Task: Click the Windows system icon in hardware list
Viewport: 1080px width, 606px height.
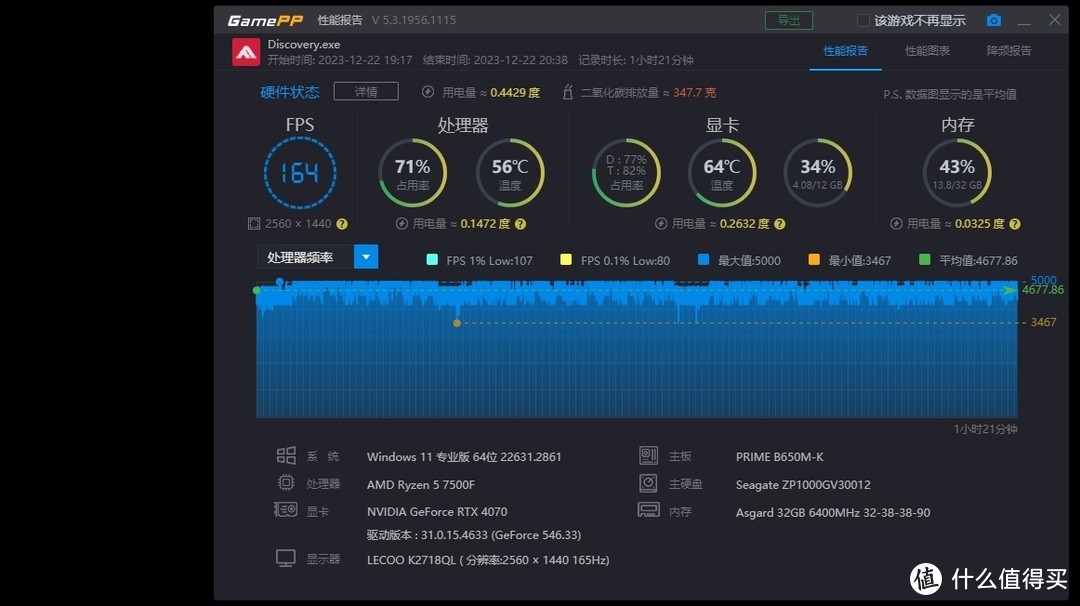Action: click(286, 456)
